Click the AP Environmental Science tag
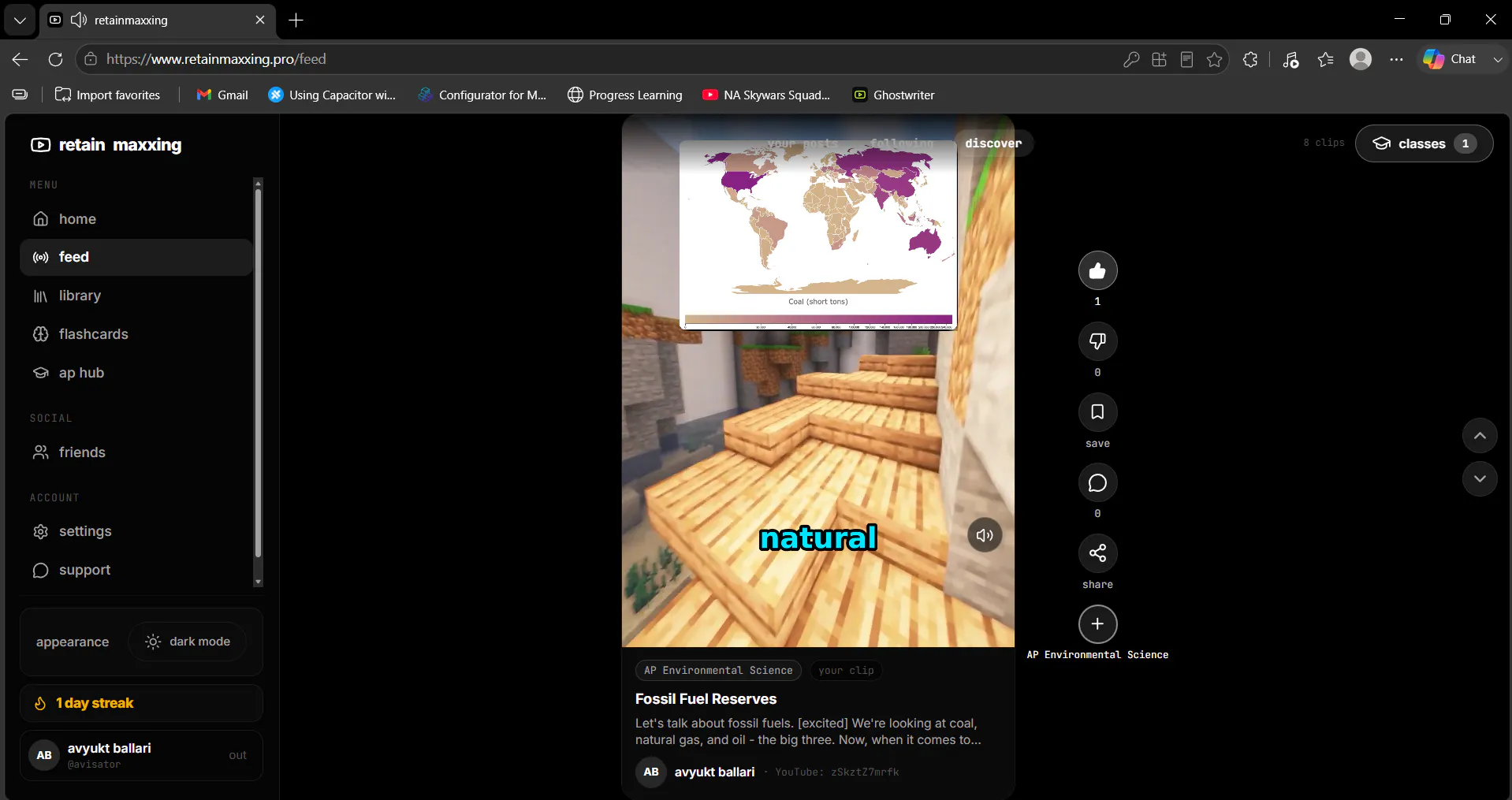Screen dimensions: 1512x800 [x=718, y=671]
